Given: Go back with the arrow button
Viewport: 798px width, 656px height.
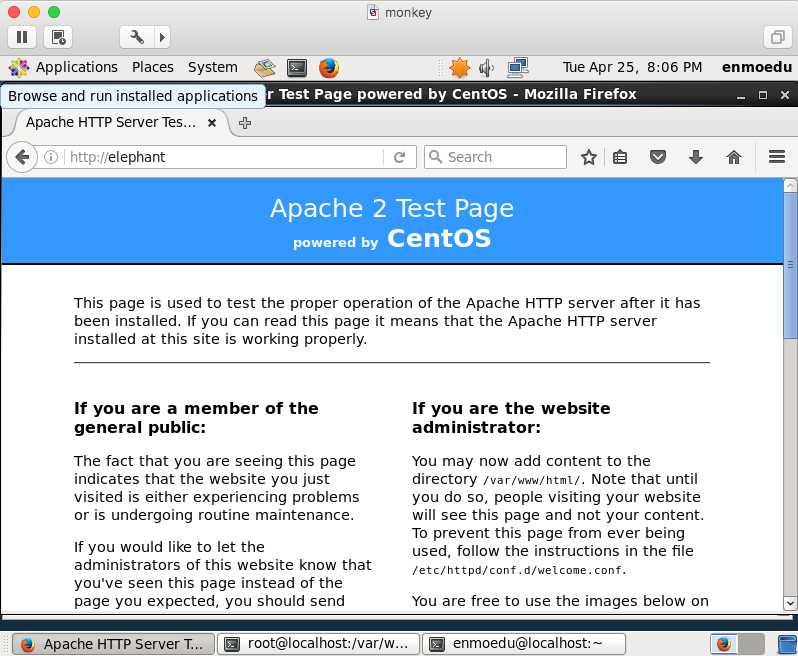Looking at the screenshot, I should click(22, 157).
